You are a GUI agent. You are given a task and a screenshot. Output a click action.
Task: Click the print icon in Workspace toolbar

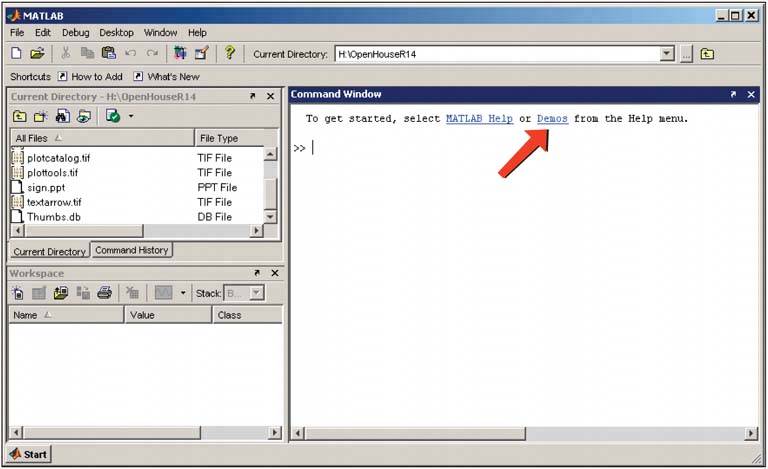tap(105, 293)
